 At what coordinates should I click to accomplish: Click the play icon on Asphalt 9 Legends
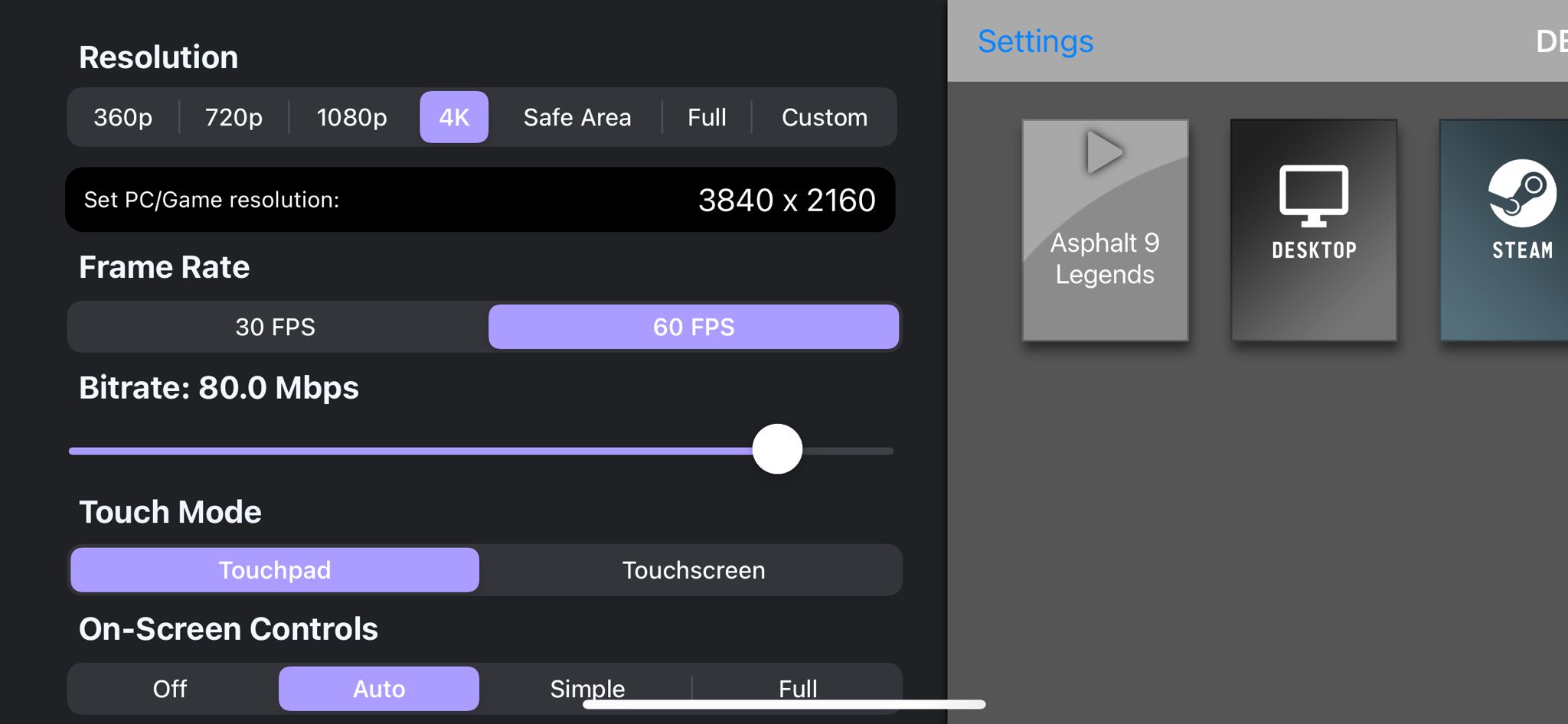pos(1104,152)
